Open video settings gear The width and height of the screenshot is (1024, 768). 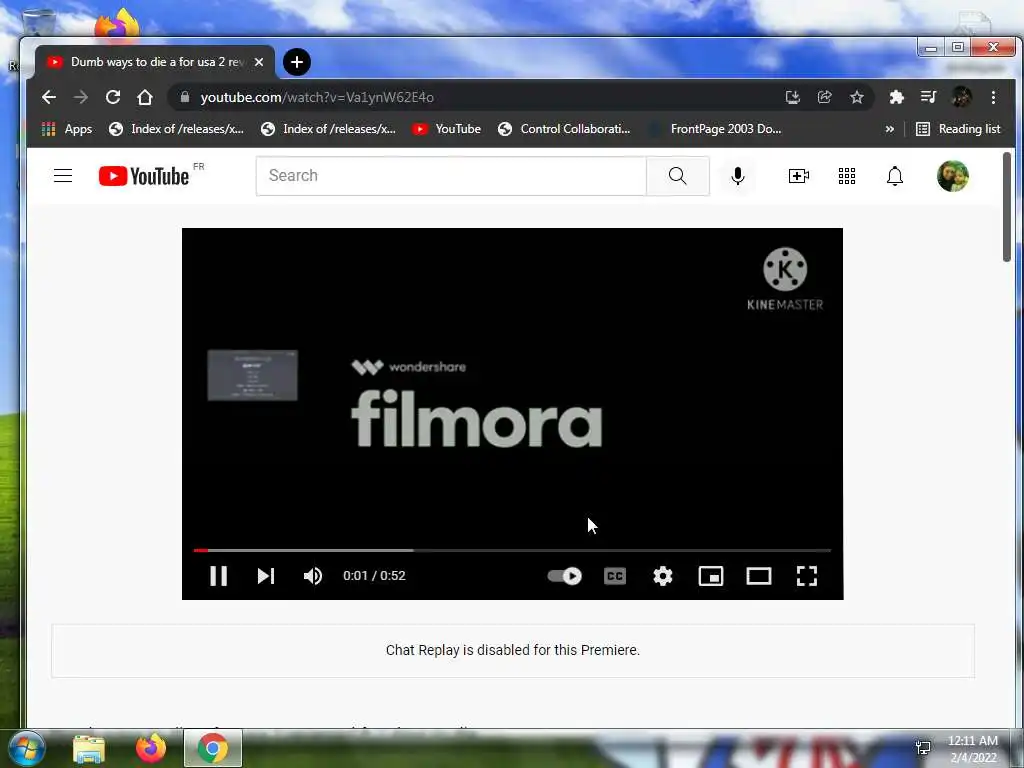[x=662, y=575]
